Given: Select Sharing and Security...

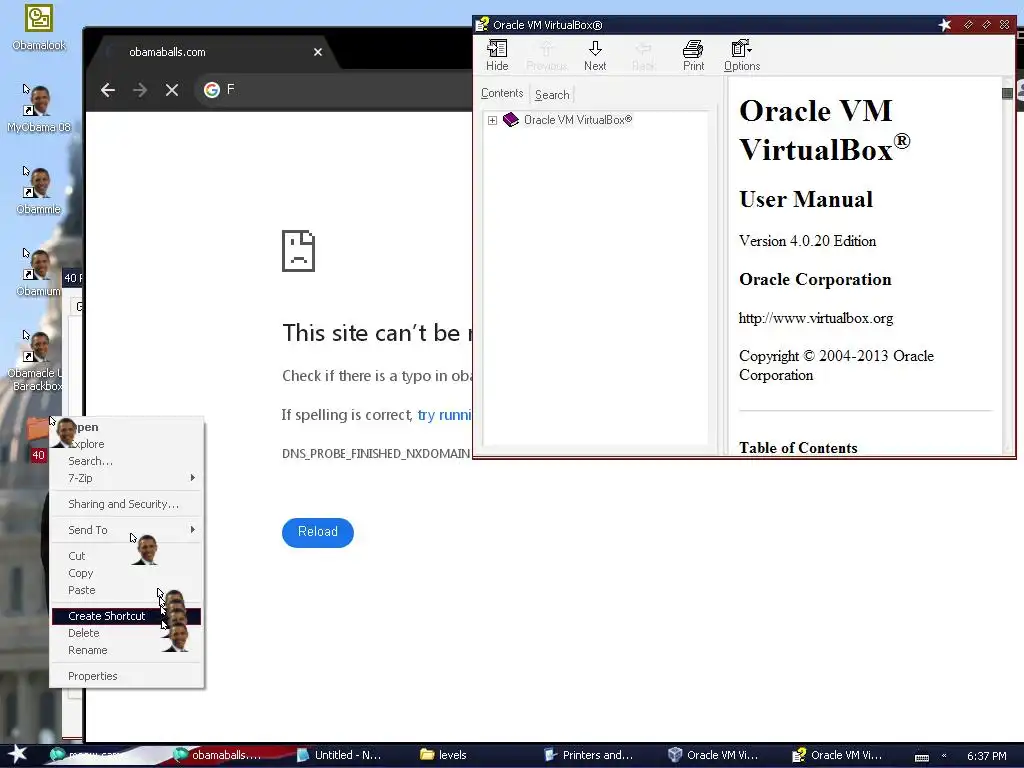Looking at the screenshot, I should click(127, 504).
